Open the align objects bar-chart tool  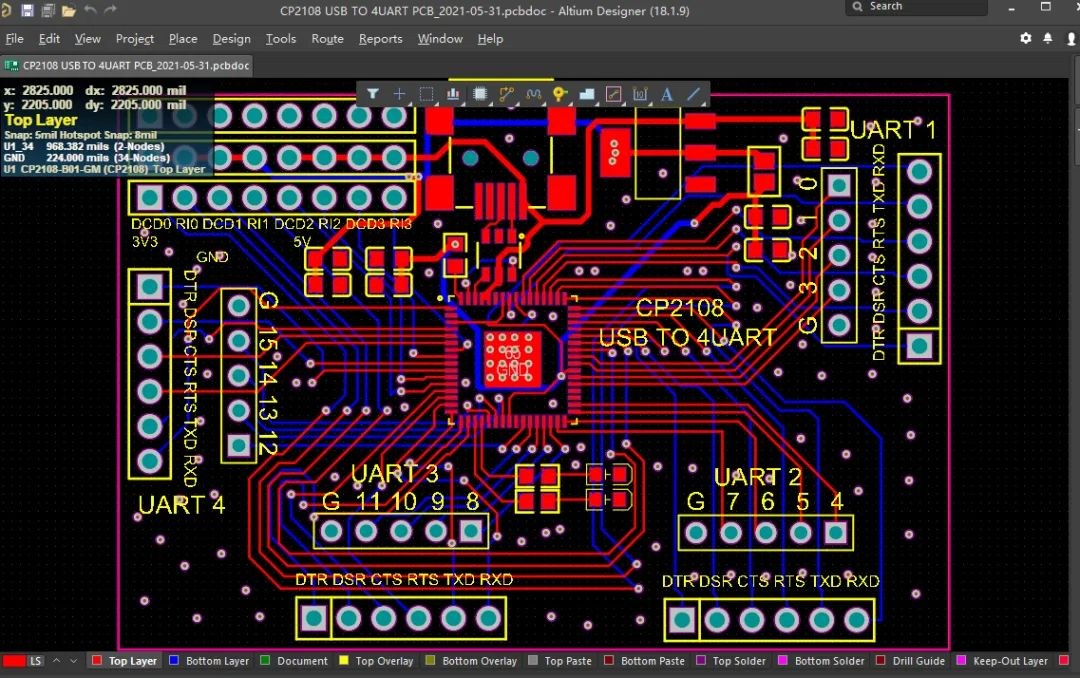pyautogui.click(x=453, y=94)
